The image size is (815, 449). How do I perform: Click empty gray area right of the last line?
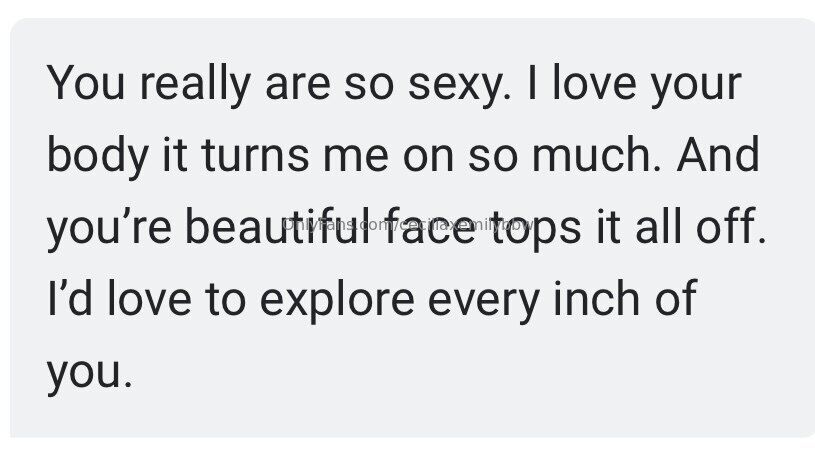pyautogui.click(x=450, y=372)
